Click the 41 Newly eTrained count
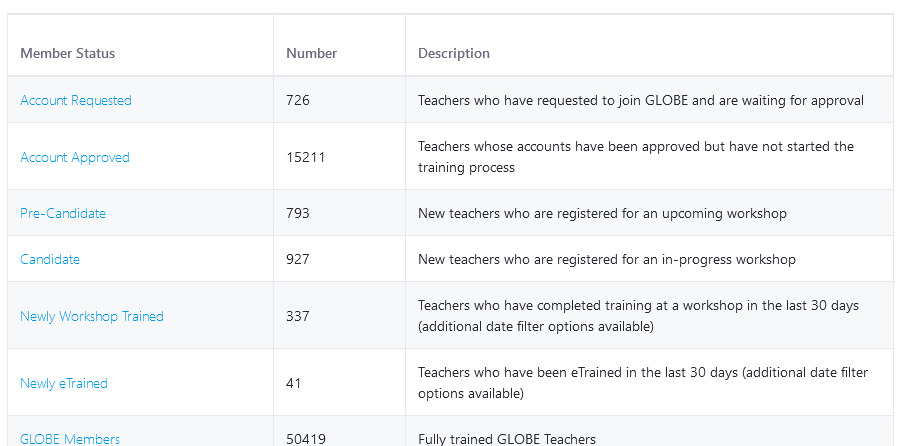The image size is (905, 446). coord(294,383)
